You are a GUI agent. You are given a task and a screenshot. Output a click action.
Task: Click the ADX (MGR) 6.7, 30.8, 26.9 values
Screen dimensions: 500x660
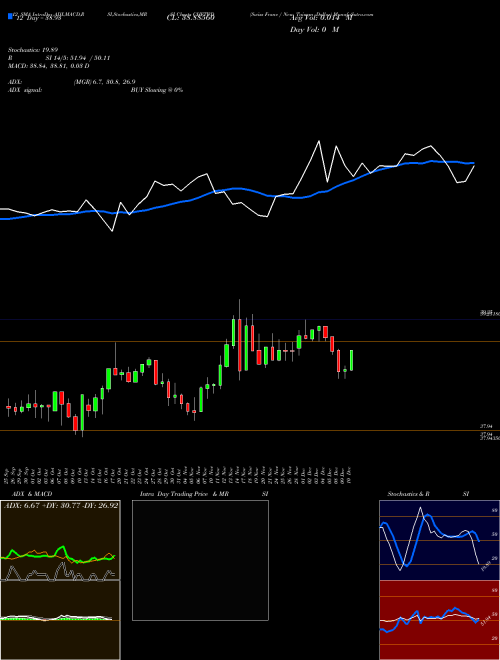(104, 82)
